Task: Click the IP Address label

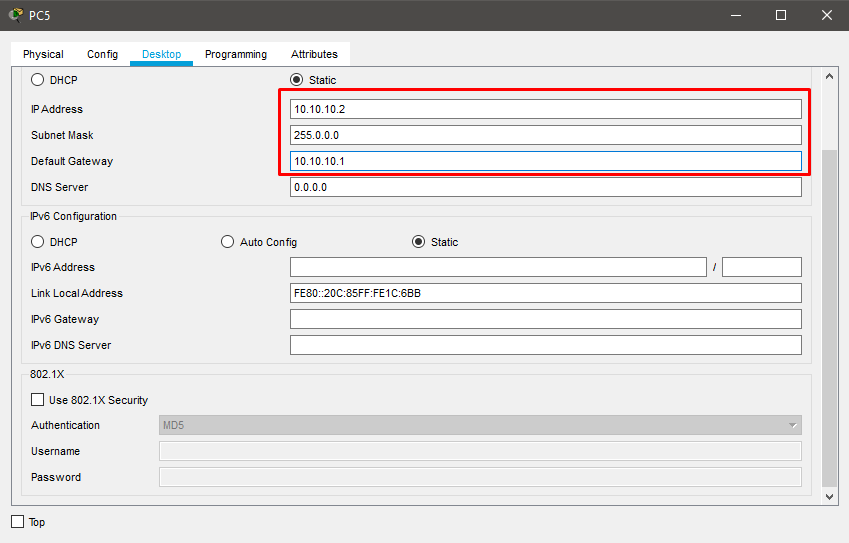Action: pyautogui.click(x=57, y=109)
